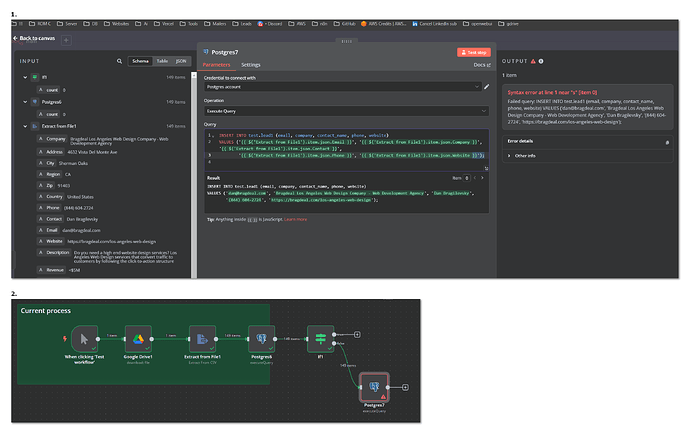This screenshot has width=690, height=434.
Task: Click the Item number field in Result
Action: tap(467, 178)
